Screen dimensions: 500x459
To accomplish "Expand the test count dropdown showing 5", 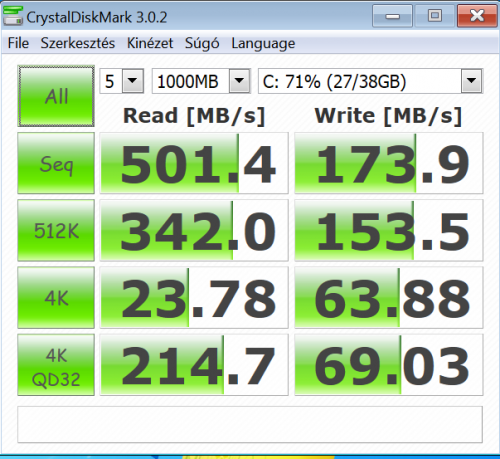I will point(133,81).
